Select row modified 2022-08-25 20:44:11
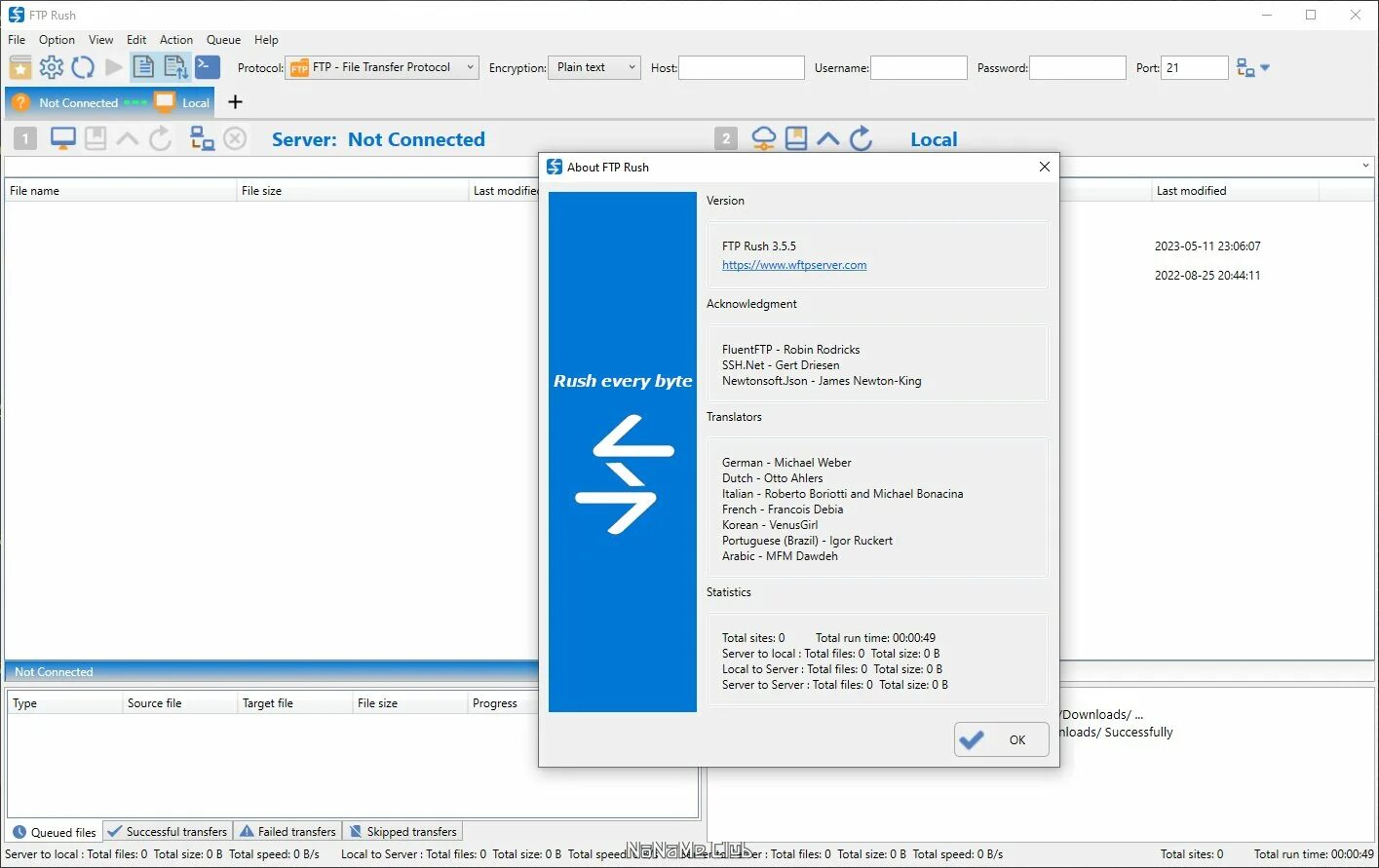Screen dimensions: 1379x868 (x=1207, y=276)
